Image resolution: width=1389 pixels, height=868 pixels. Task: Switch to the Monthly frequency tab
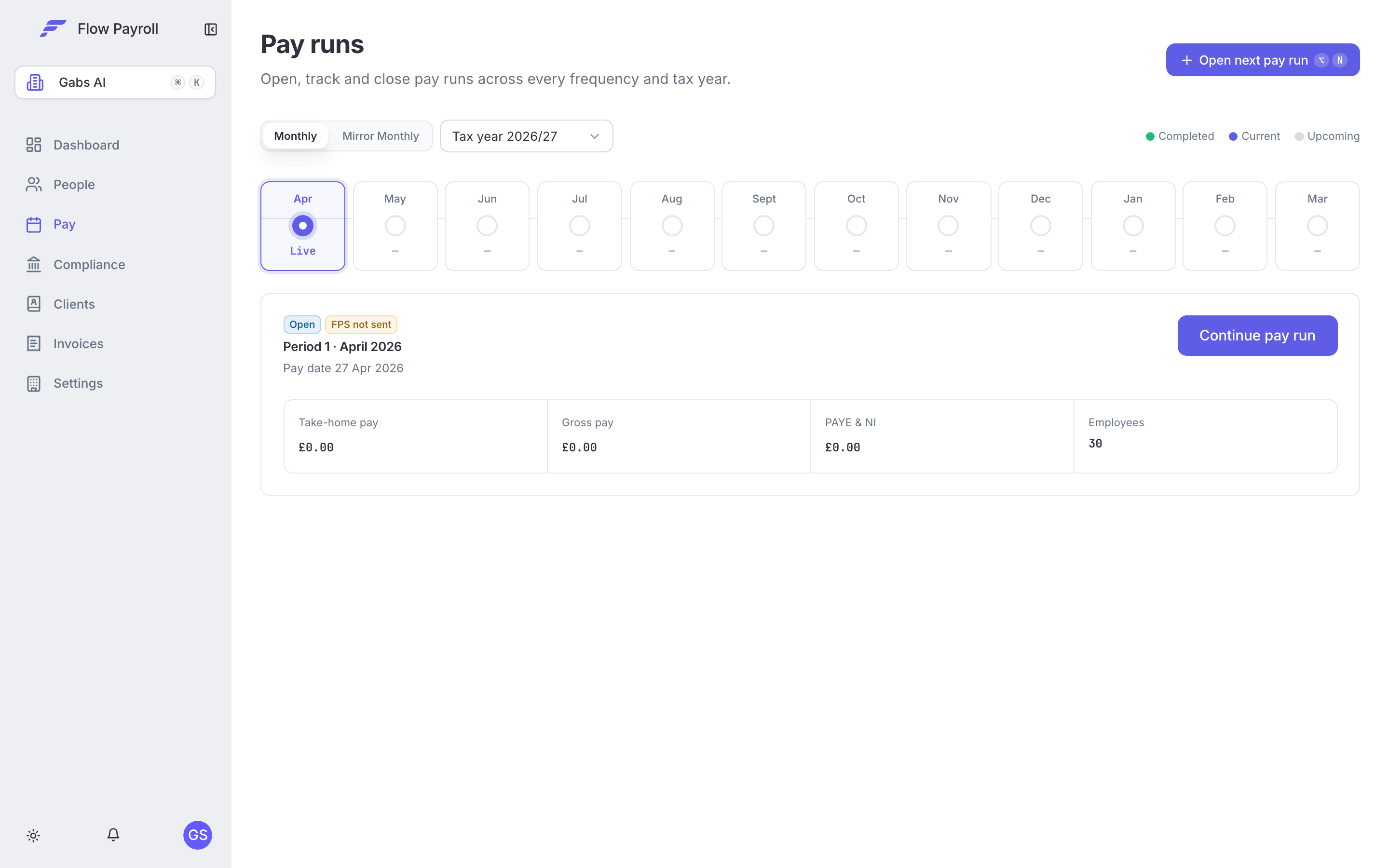pyautogui.click(x=295, y=136)
